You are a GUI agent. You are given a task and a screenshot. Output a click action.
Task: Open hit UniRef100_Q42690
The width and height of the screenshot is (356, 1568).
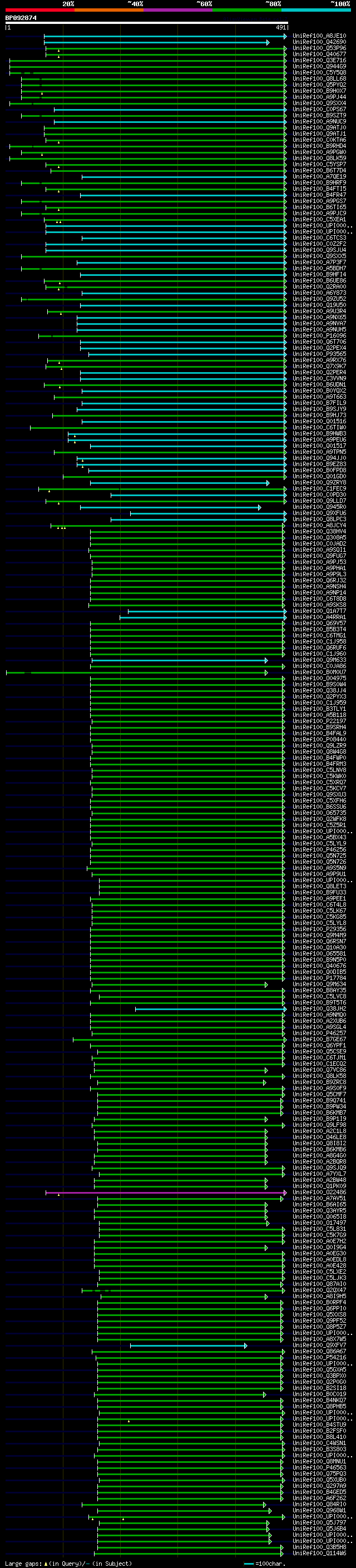(319, 42)
